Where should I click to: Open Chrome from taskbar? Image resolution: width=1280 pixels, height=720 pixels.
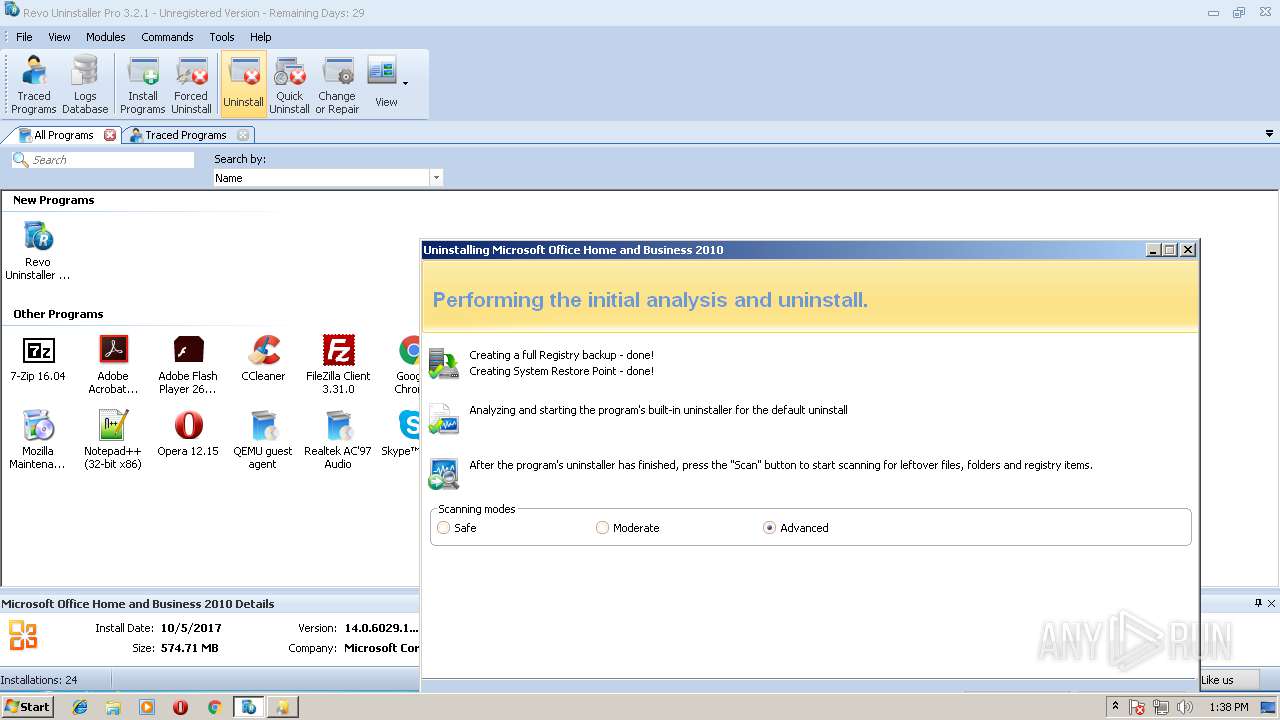coord(214,707)
